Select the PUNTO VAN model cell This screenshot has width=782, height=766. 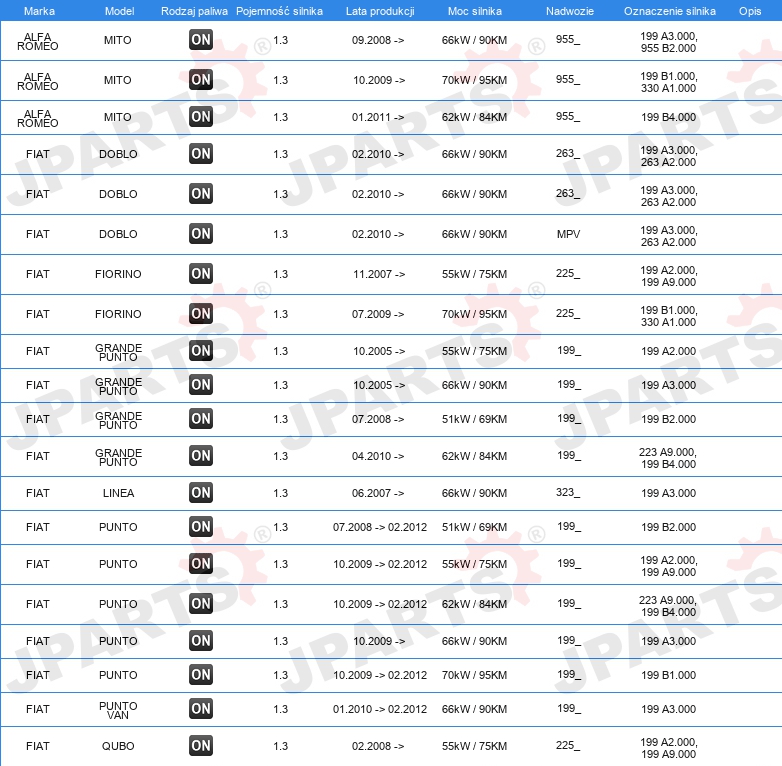coord(118,710)
